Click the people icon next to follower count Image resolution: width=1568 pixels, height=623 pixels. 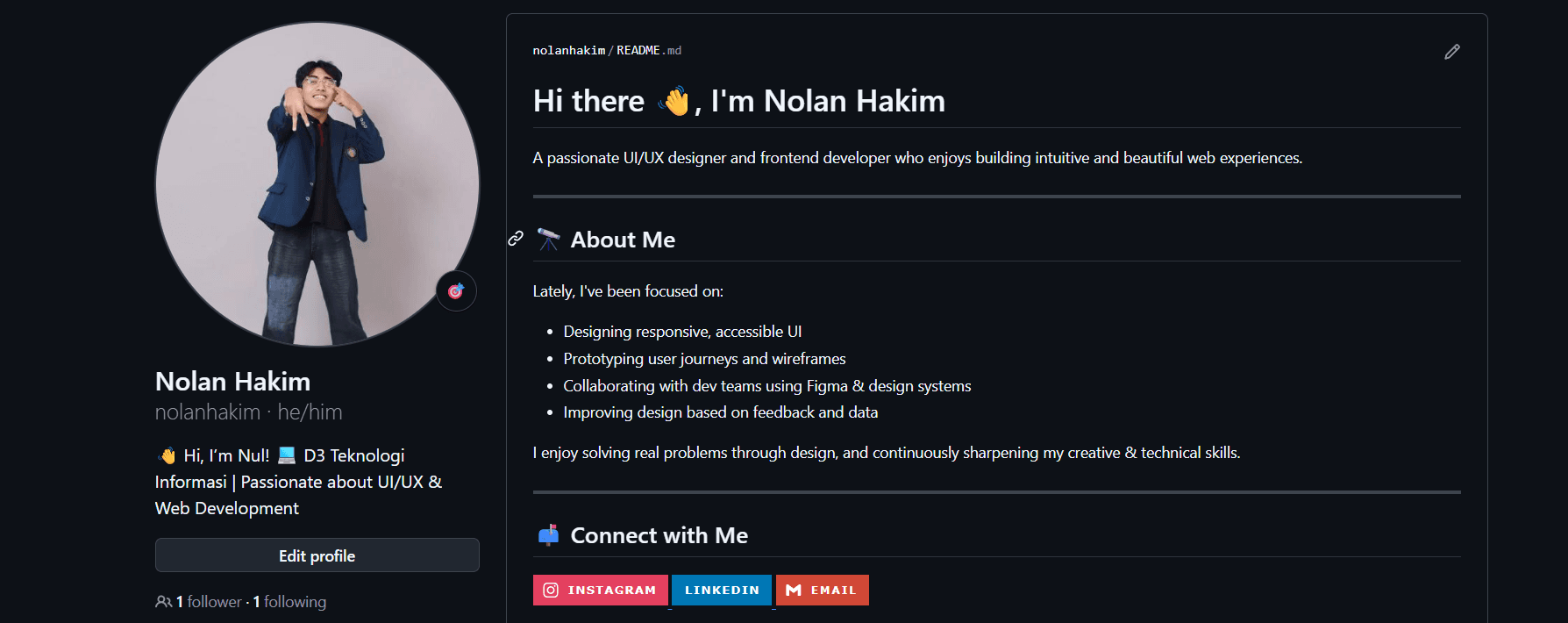coord(163,602)
